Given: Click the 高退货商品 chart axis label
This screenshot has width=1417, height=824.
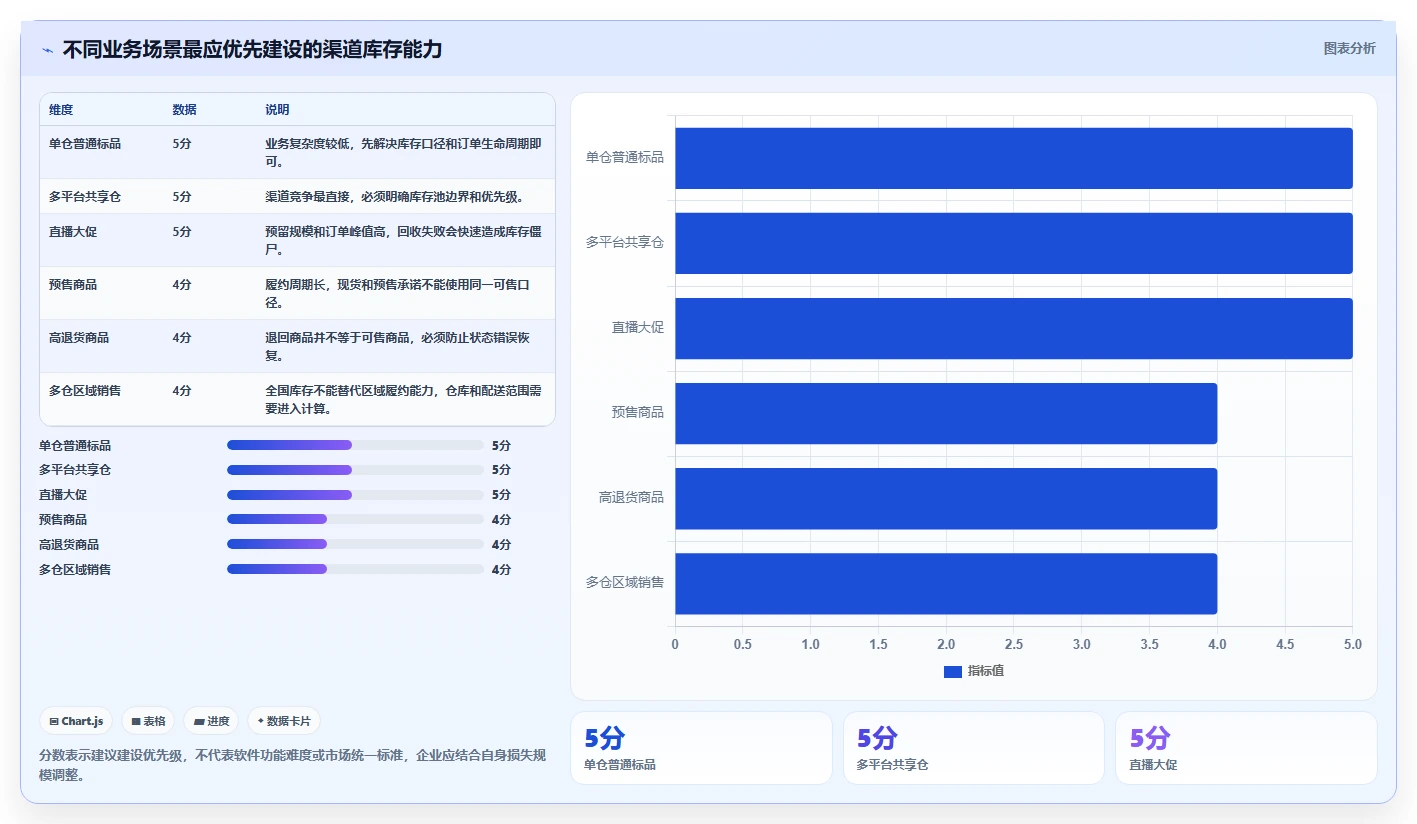Looking at the screenshot, I should click(x=632, y=498).
